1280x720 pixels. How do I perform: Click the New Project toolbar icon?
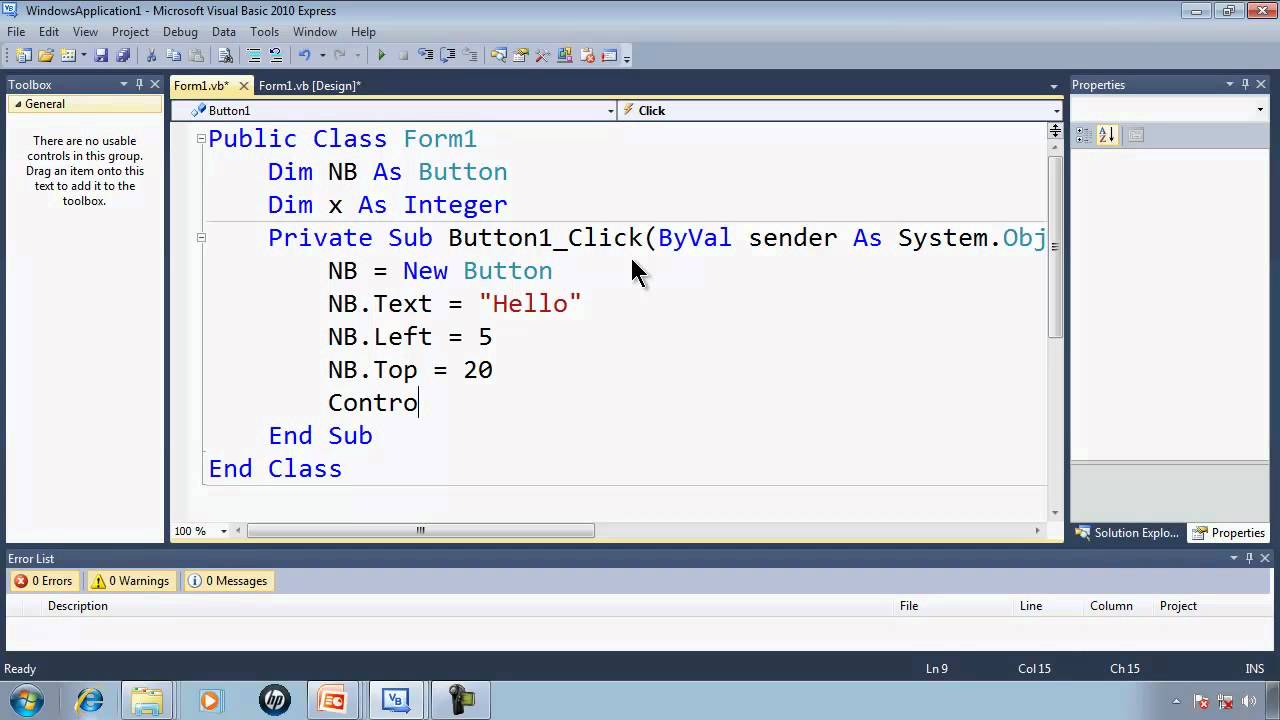pos(23,56)
